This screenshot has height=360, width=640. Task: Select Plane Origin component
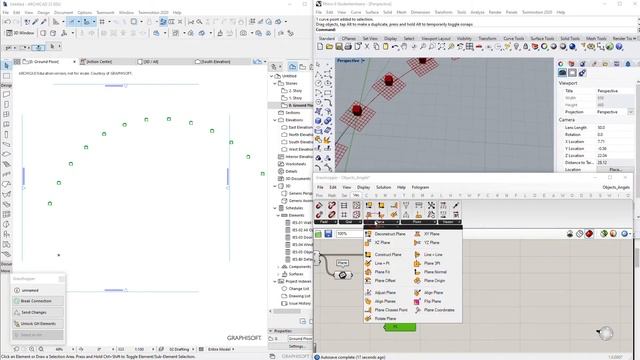430,280
